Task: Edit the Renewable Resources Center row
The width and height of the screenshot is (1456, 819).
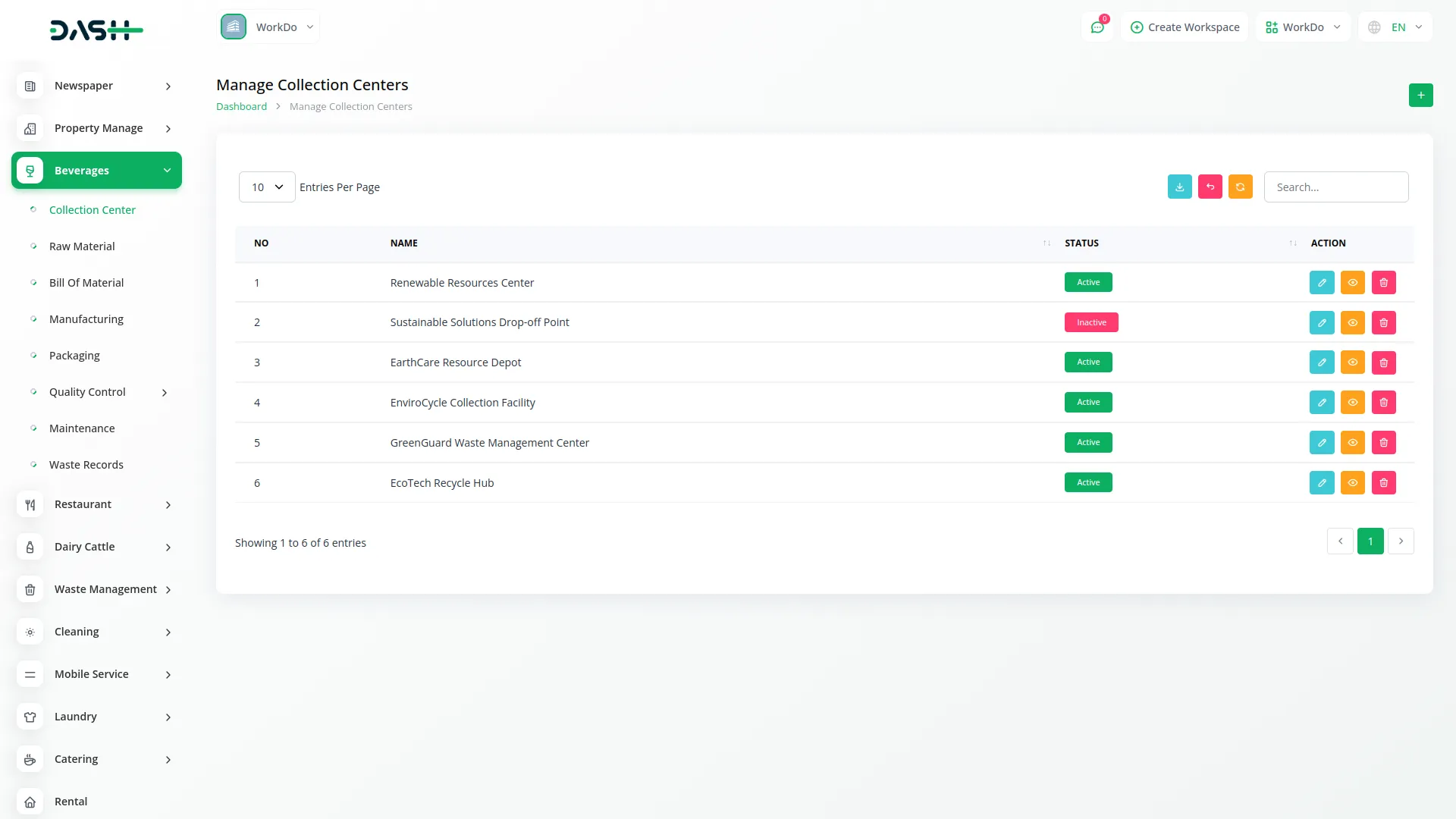Action: point(1321,283)
